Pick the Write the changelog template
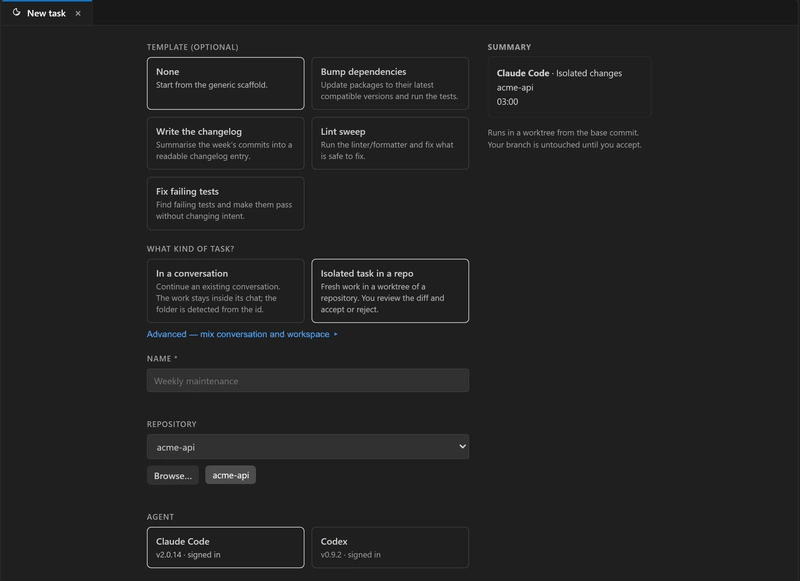The height and width of the screenshot is (581, 800). pyautogui.click(x=226, y=143)
